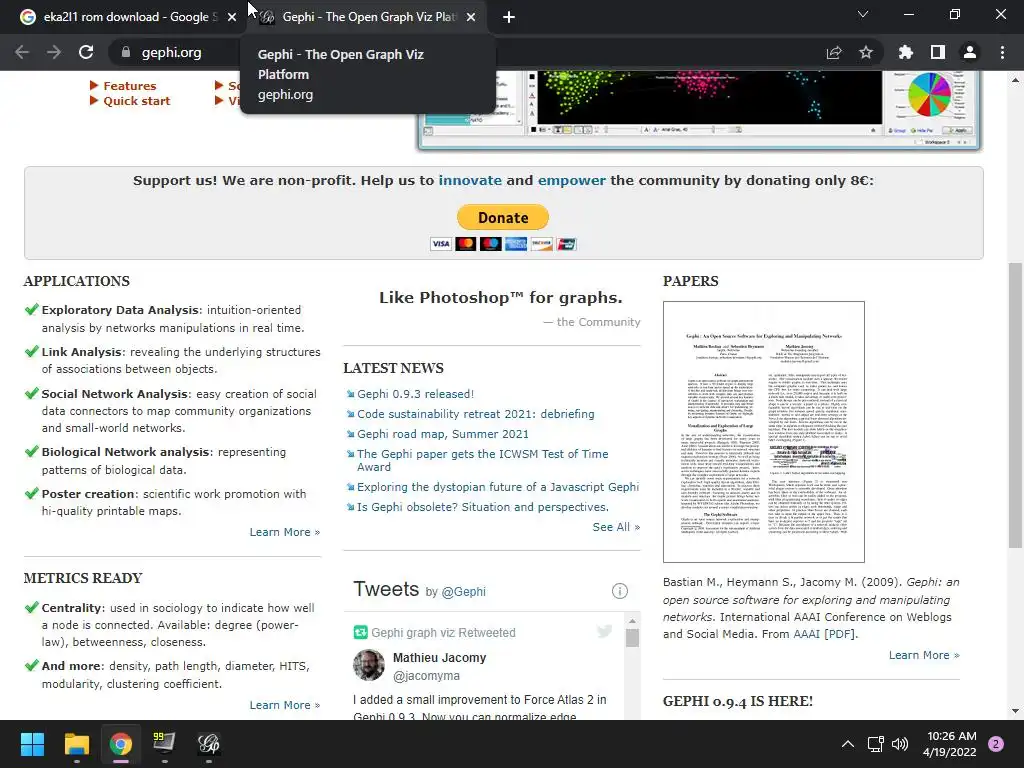Screen dimensions: 1024x768
Task: Open Chrome extensions puzzle icon
Action: pyautogui.click(x=906, y=52)
